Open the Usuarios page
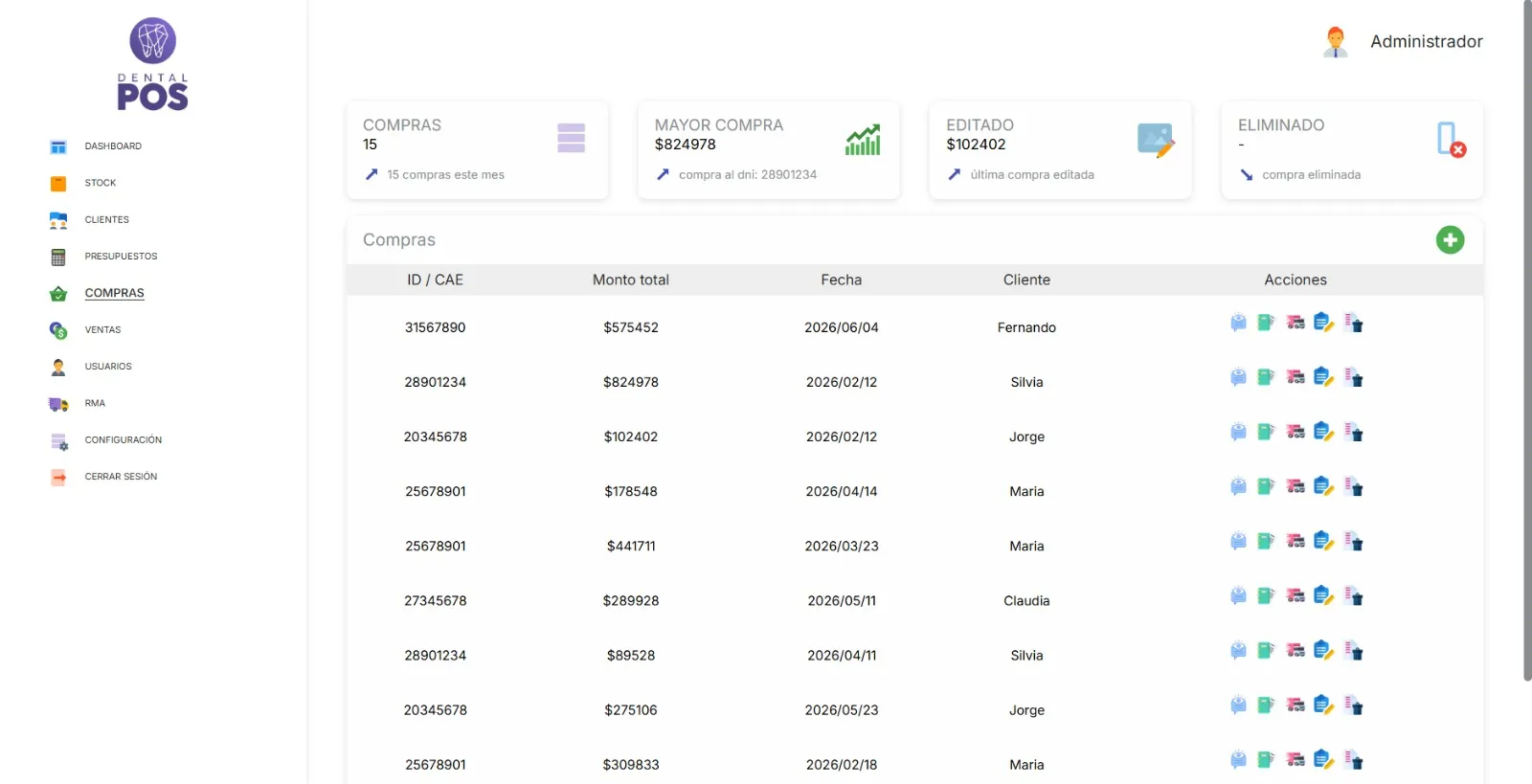This screenshot has width=1532, height=784. 108,367
